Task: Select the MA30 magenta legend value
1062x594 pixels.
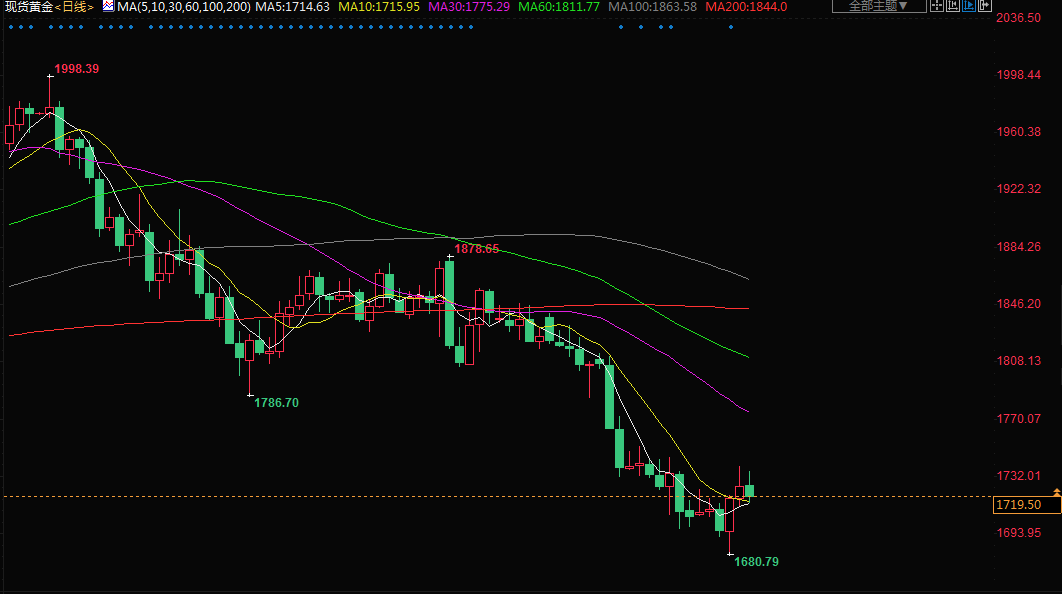Action: click(x=469, y=7)
